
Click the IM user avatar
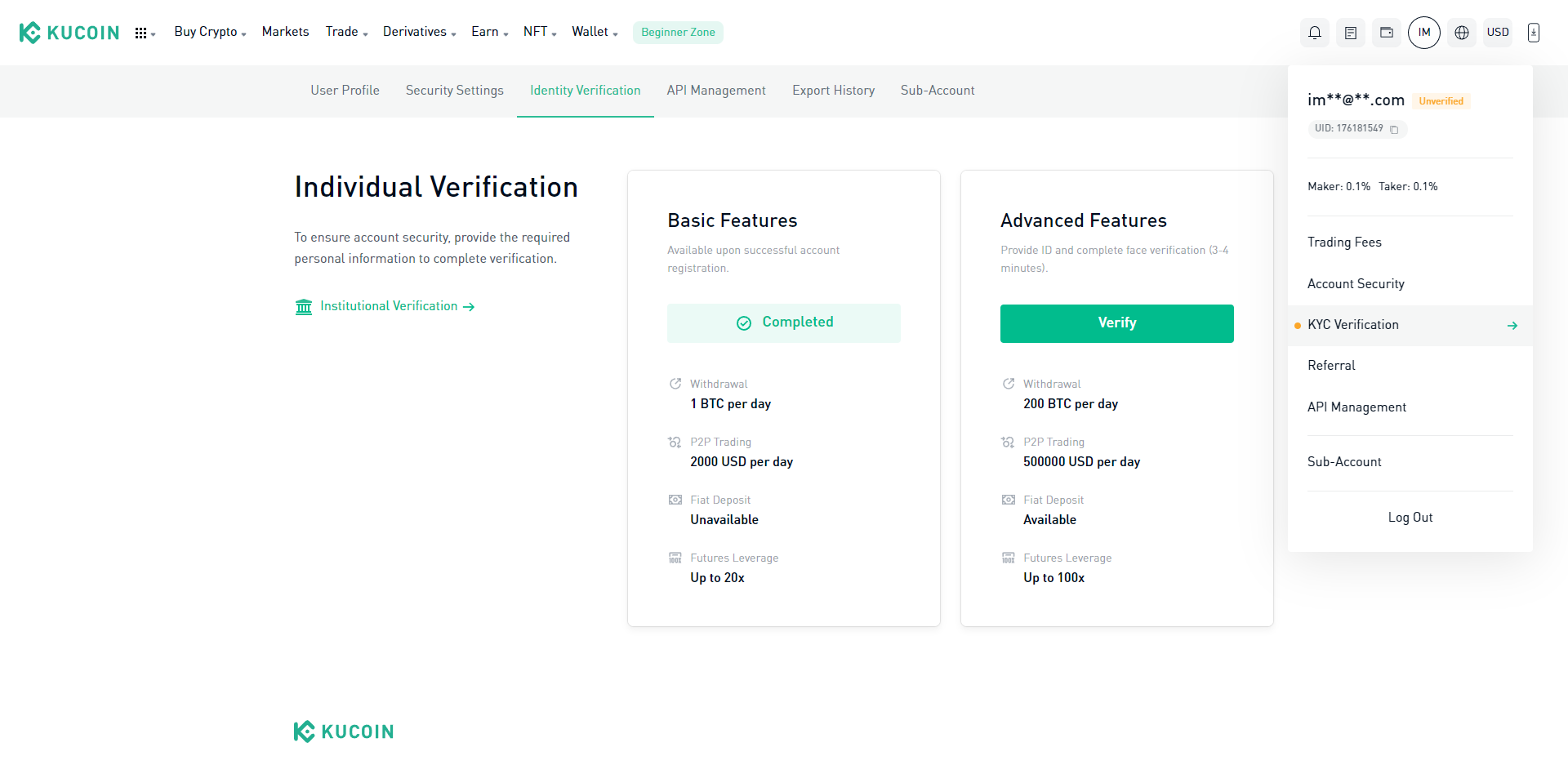point(1424,33)
